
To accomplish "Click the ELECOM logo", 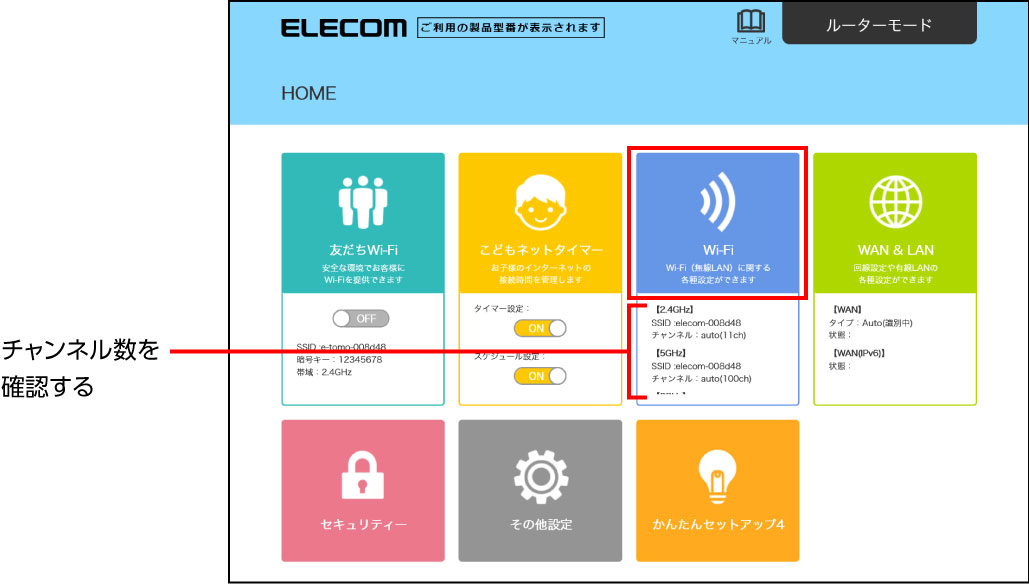I will coord(344,28).
